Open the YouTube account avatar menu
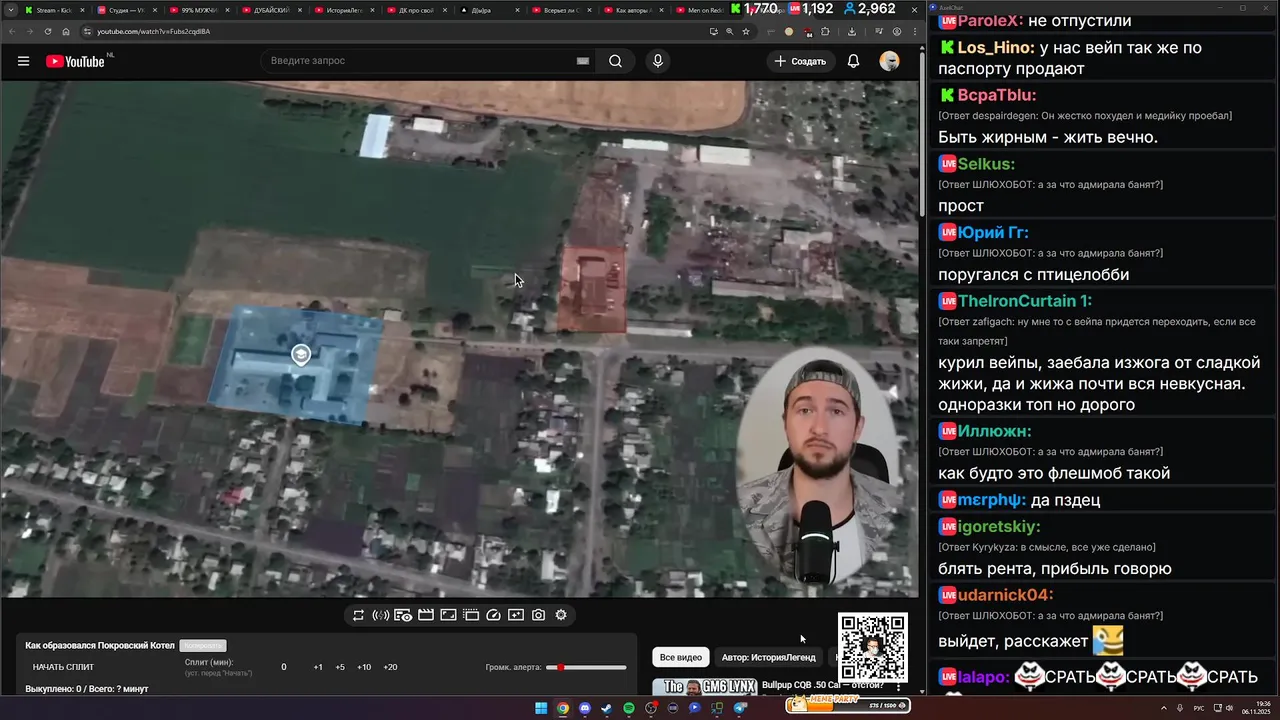Screen dimensions: 1280x720 [x=889, y=61]
